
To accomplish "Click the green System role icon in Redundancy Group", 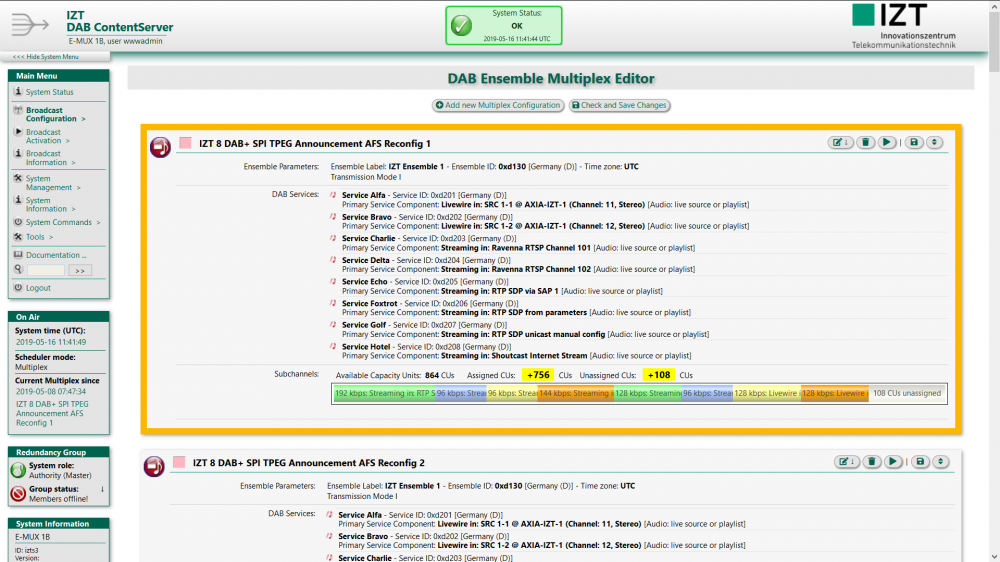I will point(18,470).
